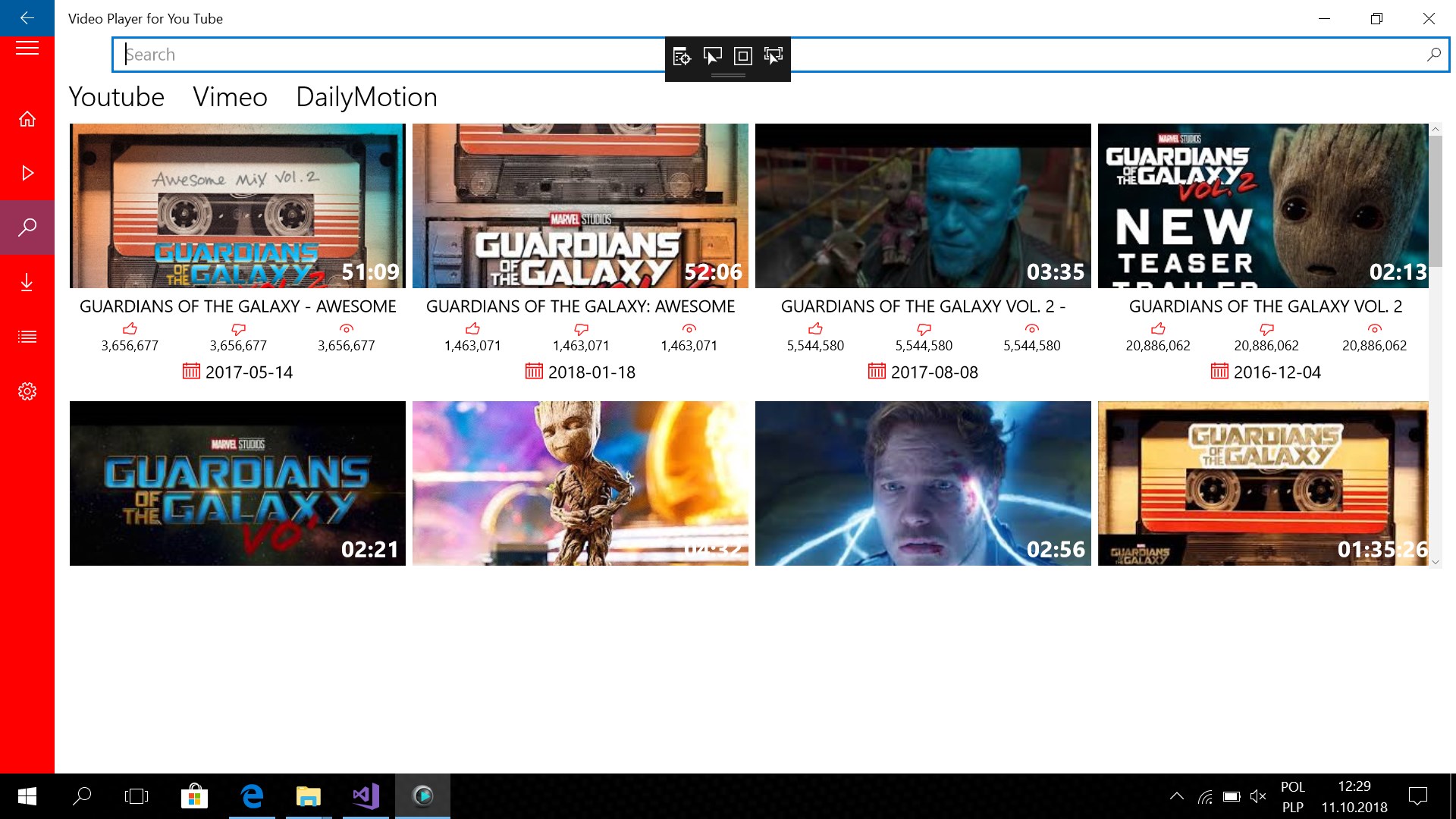The image size is (1456, 819).
Task: Open Settings gear in the sidebar
Action: point(27,391)
